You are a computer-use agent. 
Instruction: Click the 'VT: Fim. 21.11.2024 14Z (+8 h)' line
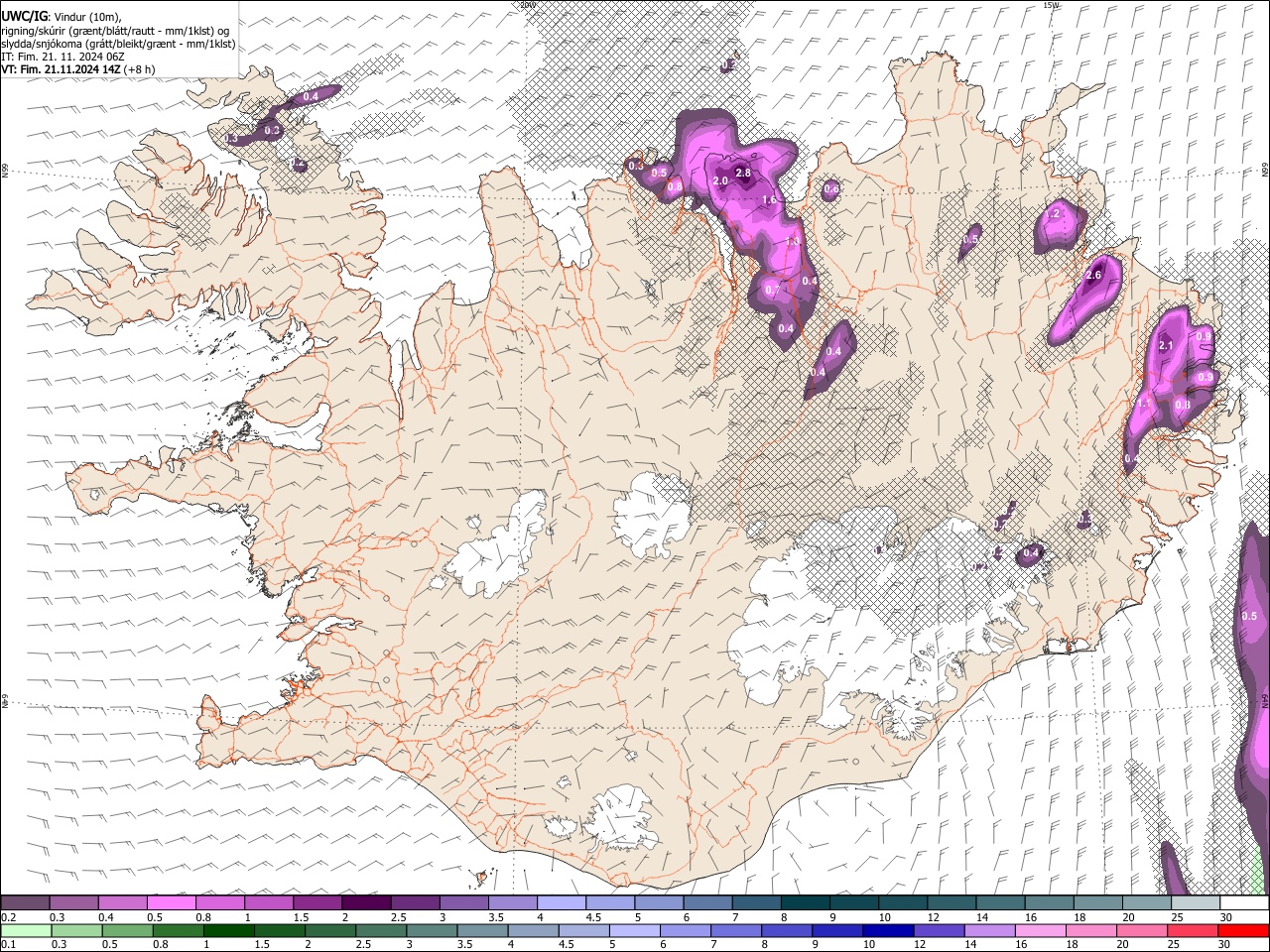pyautogui.click(x=78, y=69)
